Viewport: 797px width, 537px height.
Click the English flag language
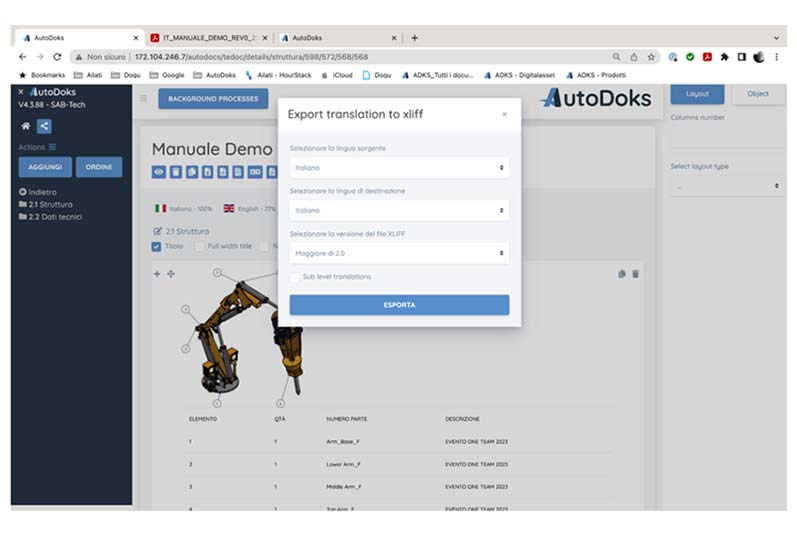click(229, 208)
